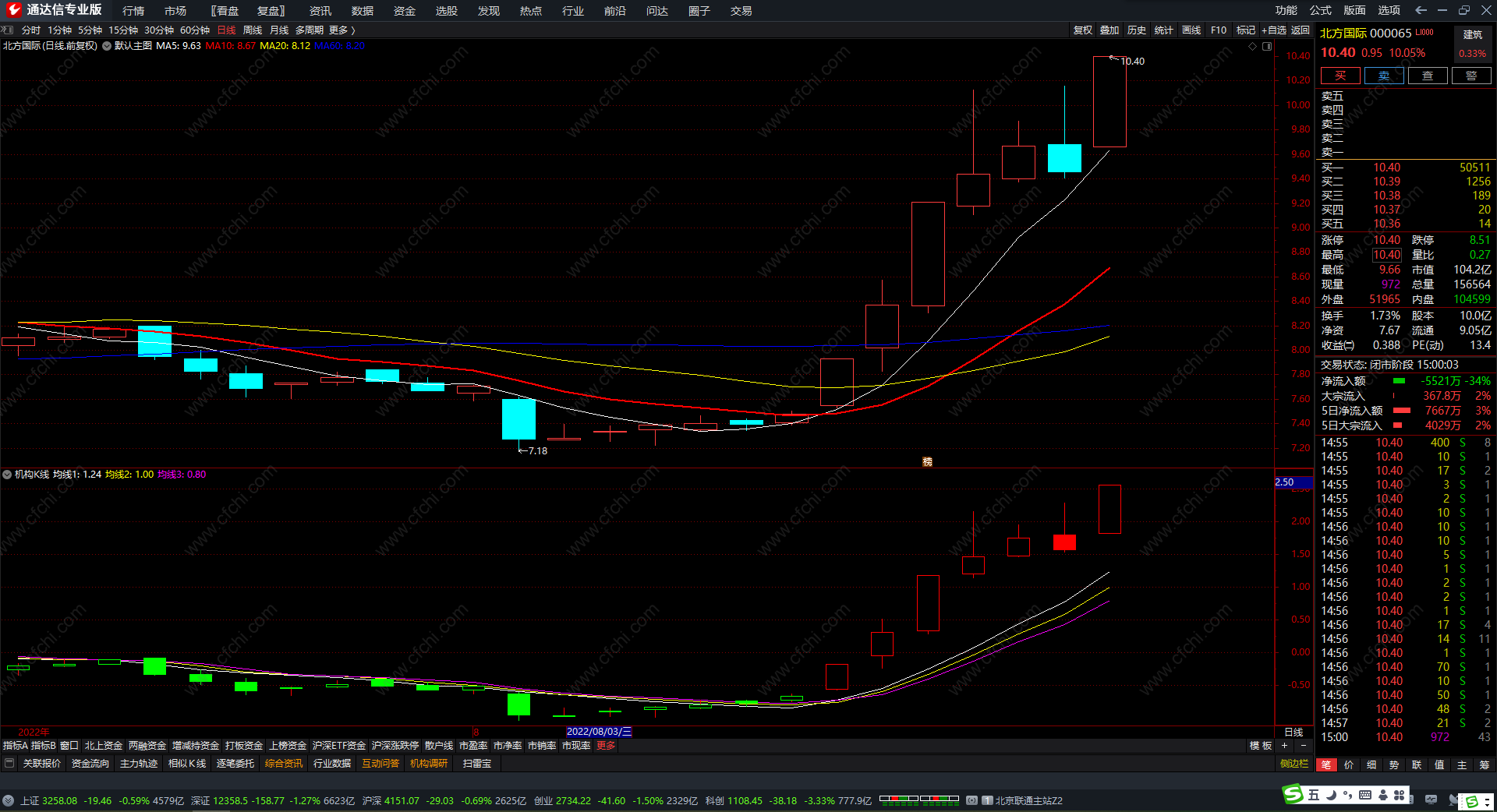Click the blue 卖 sell button
The height and width of the screenshot is (812, 1497).
point(1384,76)
